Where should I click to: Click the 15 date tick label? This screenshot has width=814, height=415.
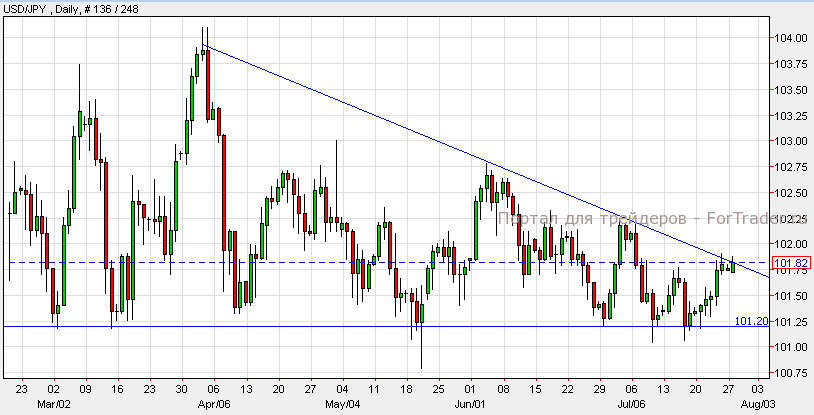point(535,390)
